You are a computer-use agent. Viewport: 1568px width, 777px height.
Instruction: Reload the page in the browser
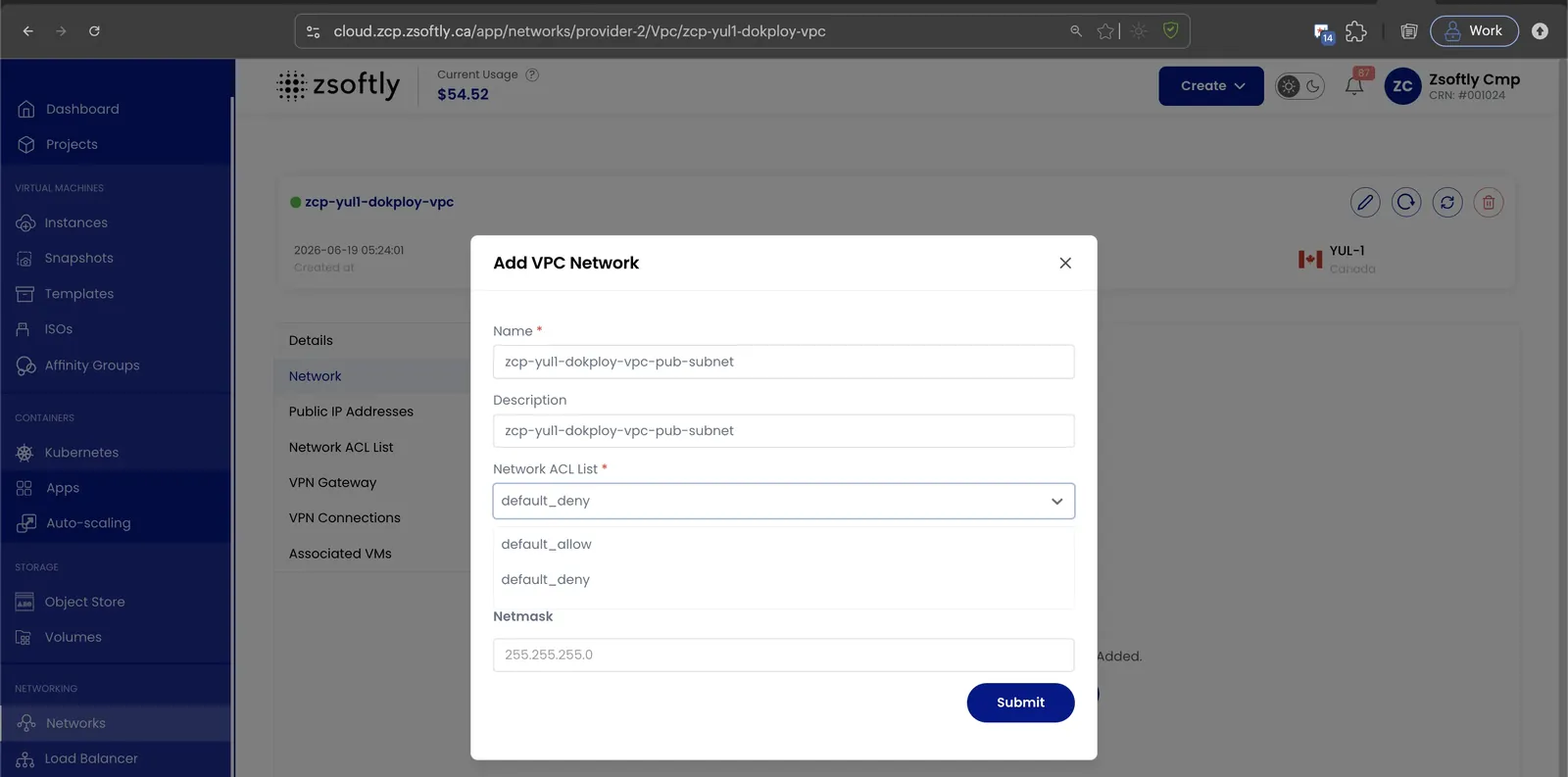94,31
